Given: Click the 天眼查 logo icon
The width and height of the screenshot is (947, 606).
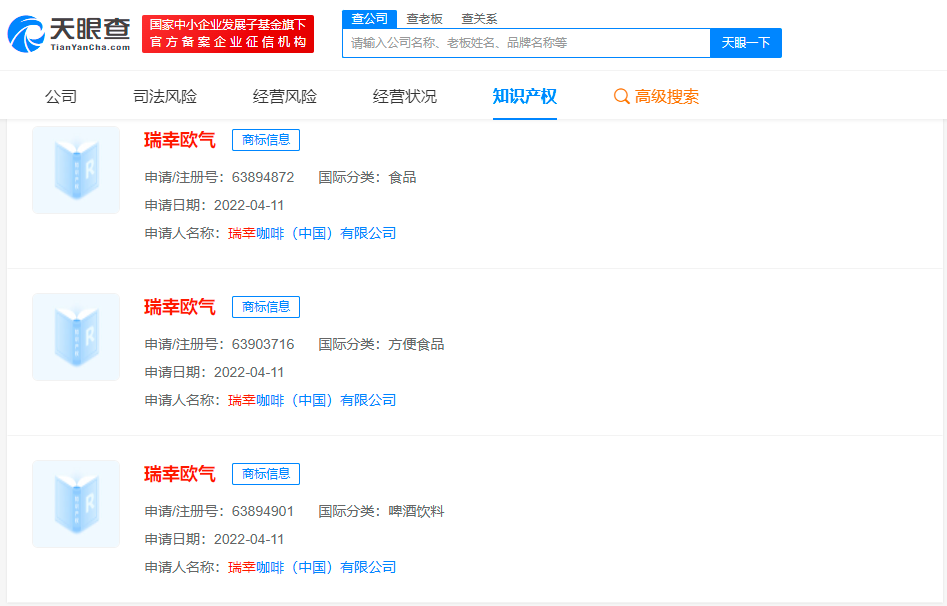Looking at the screenshot, I should pos(27,34).
